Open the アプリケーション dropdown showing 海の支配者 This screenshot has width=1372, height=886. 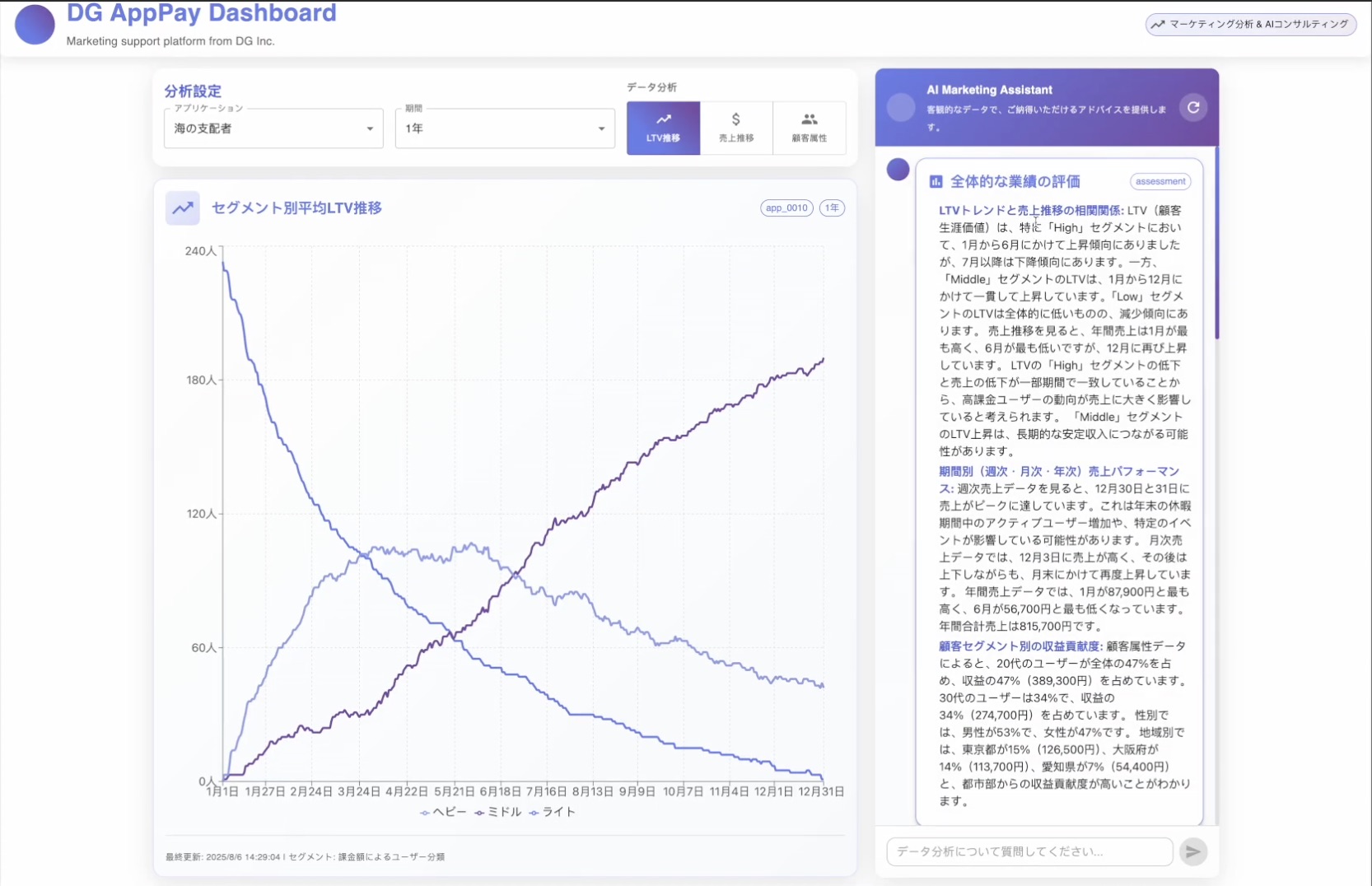273,128
